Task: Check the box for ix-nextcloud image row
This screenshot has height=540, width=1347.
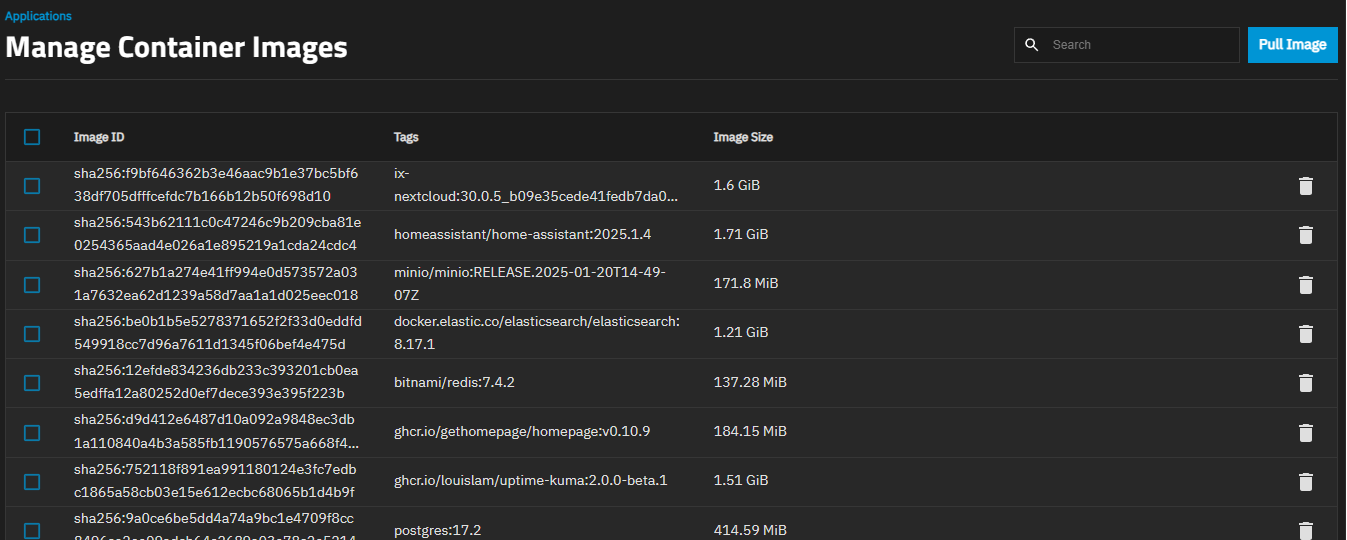Action: pos(32,186)
